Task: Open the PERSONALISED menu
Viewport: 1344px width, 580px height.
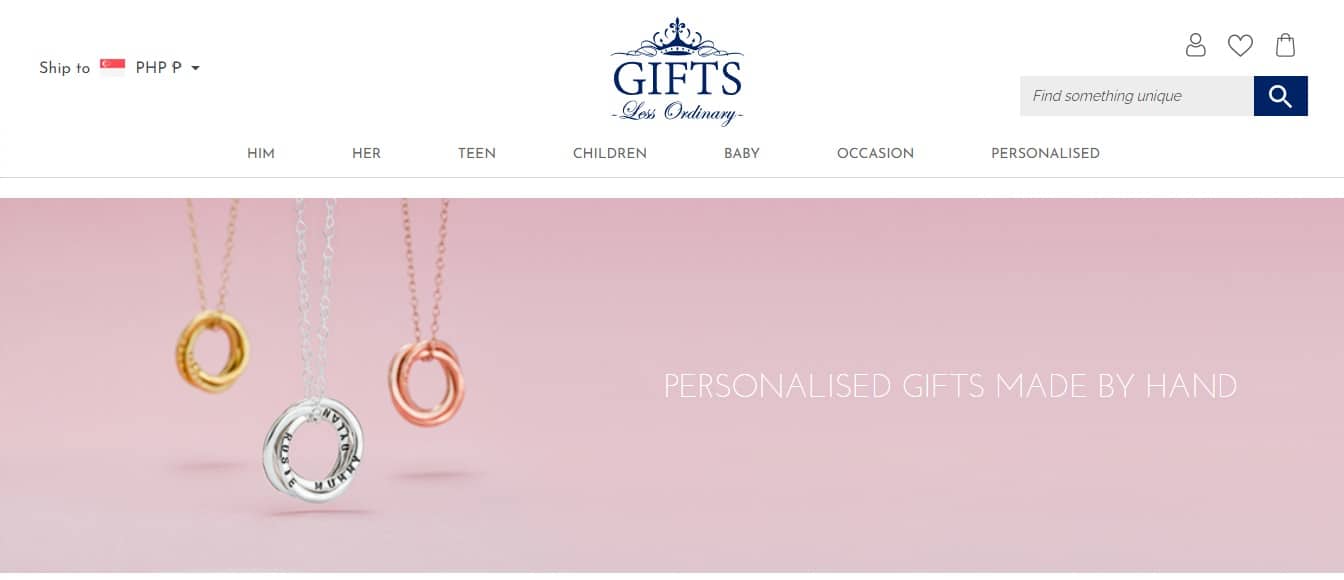Action: pos(1045,153)
